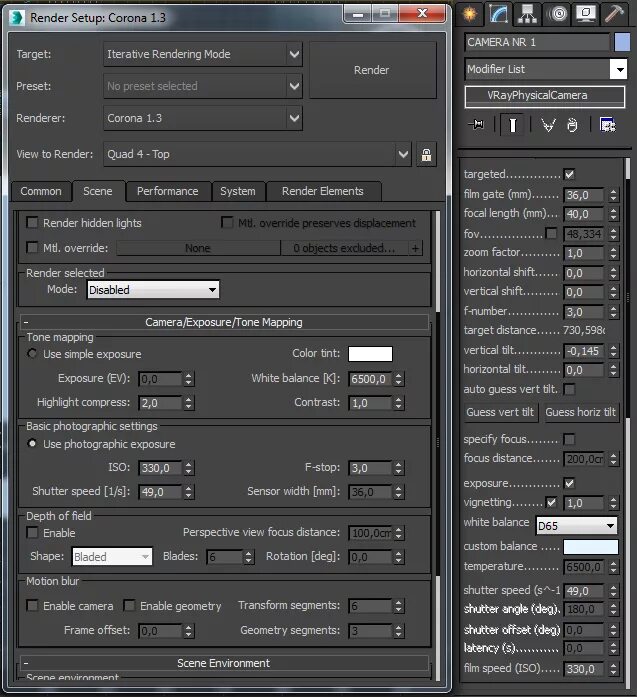This screenshot has height=697, width=637.
Task: Open the Hierarchy panel icon
Action: (527, 14)
